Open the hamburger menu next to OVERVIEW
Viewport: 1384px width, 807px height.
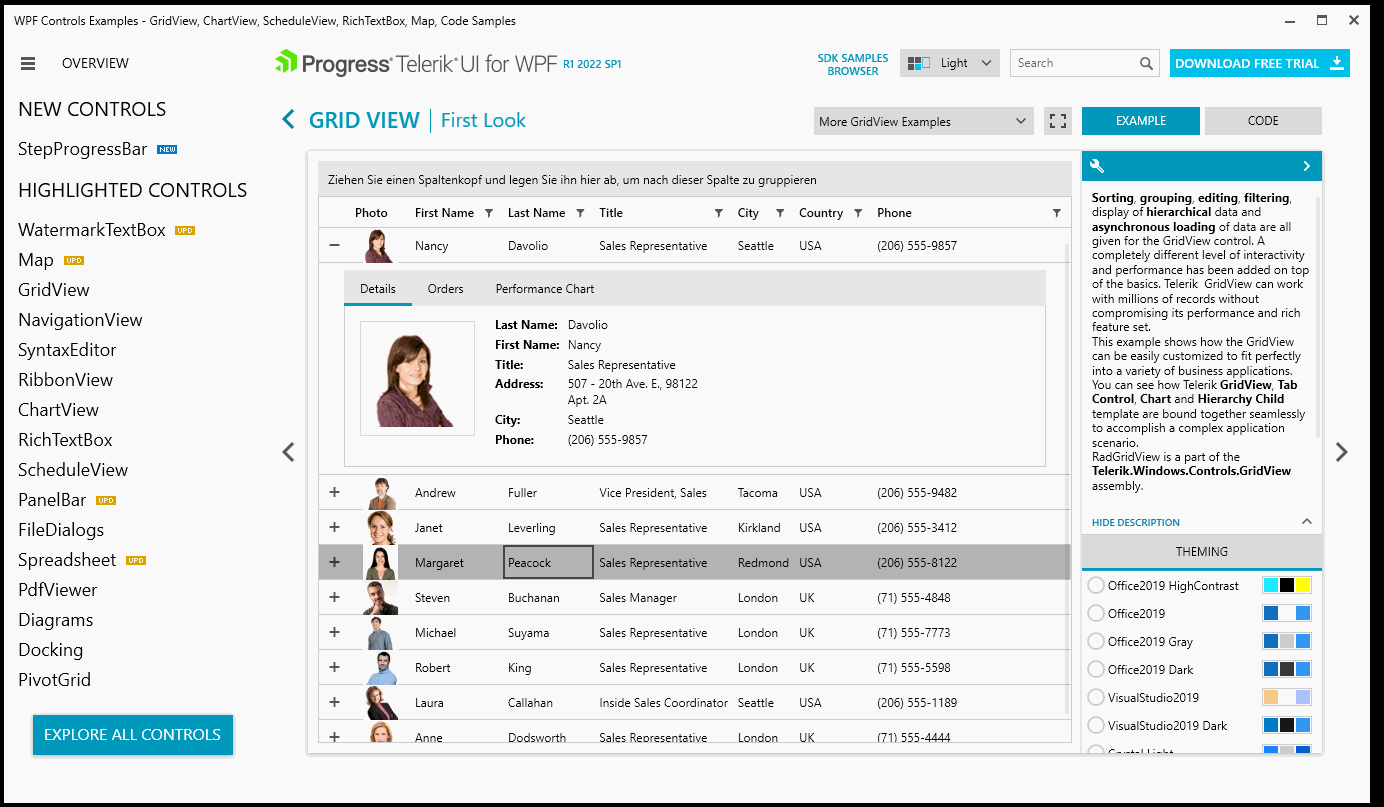tap(28, 63)
